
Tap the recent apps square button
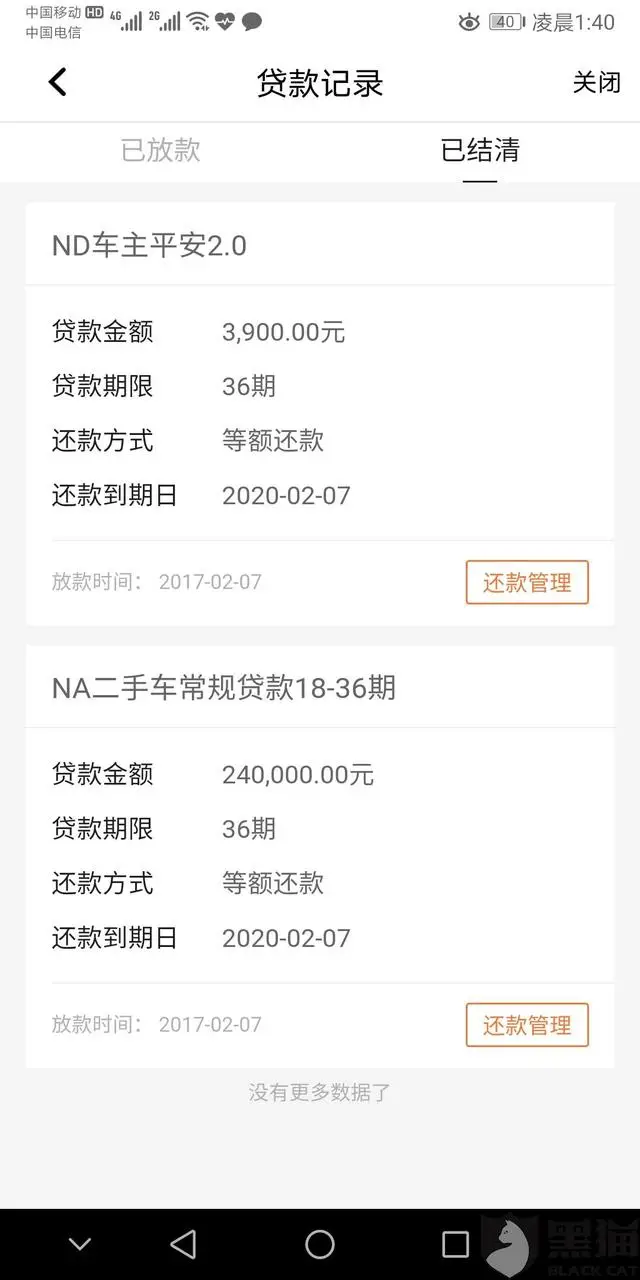coord(453,1243)
